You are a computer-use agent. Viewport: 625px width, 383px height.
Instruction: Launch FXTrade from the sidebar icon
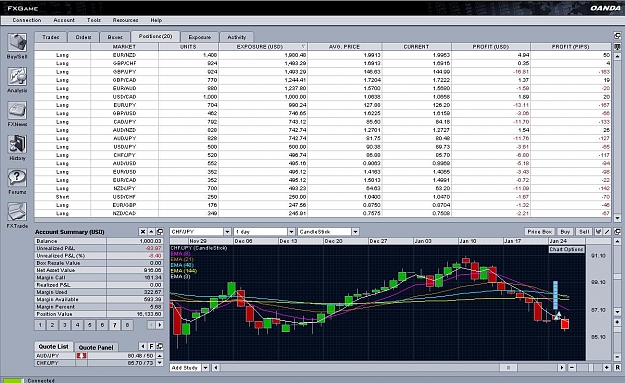tap(17, 212)
